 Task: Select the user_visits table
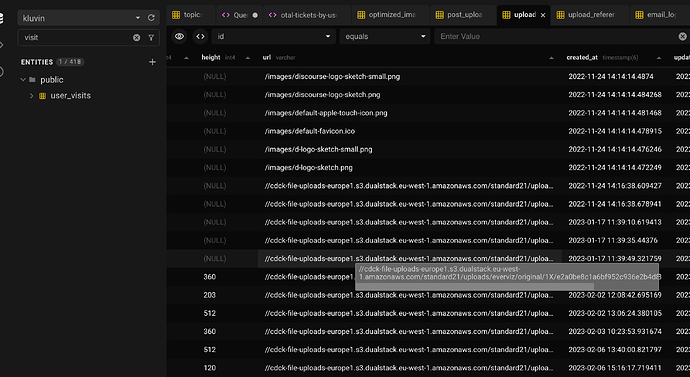(x=70, y=95)
